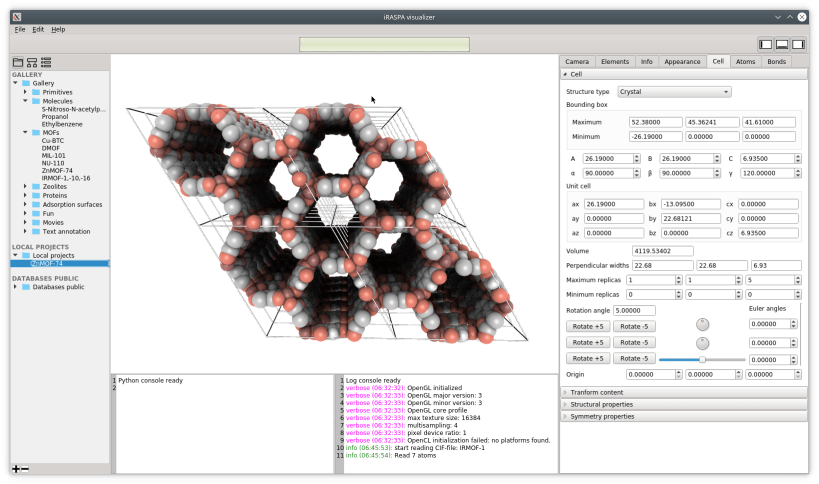The width and height of the screenshot is (819, 484).
Task: Click the cell length C spin box
Action: coord(771,158)
